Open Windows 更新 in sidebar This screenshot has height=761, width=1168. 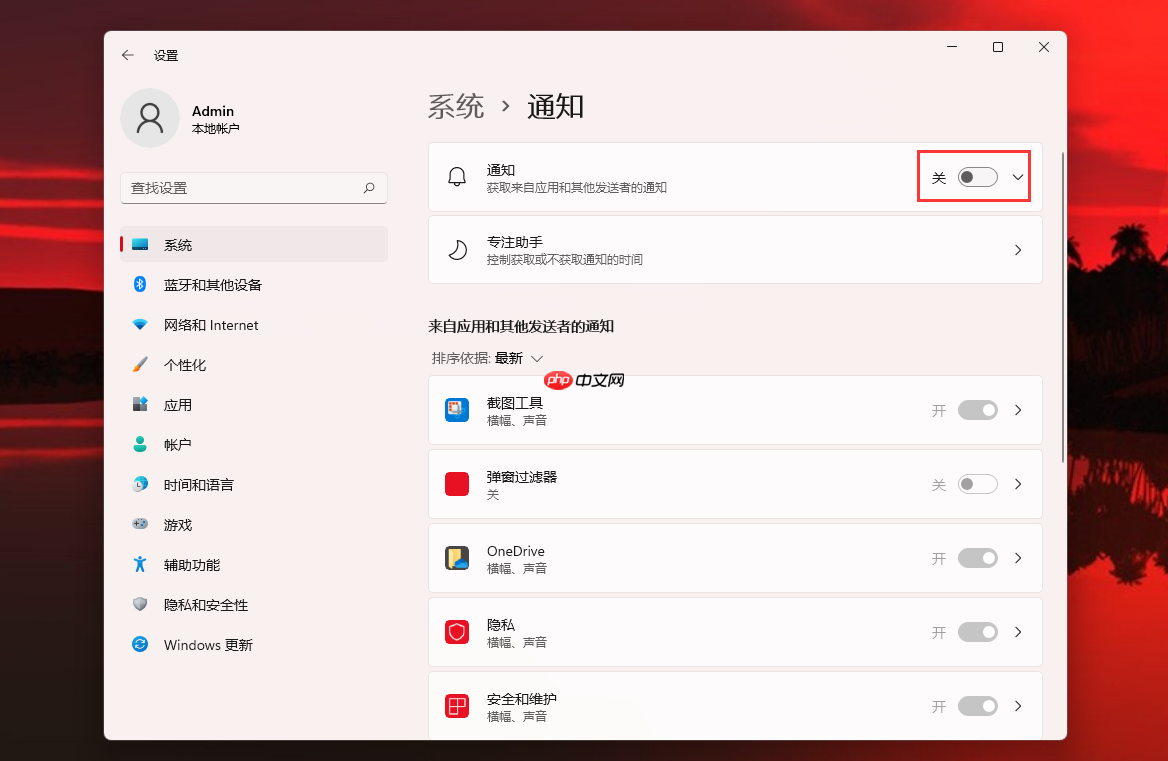coord(207,644)
